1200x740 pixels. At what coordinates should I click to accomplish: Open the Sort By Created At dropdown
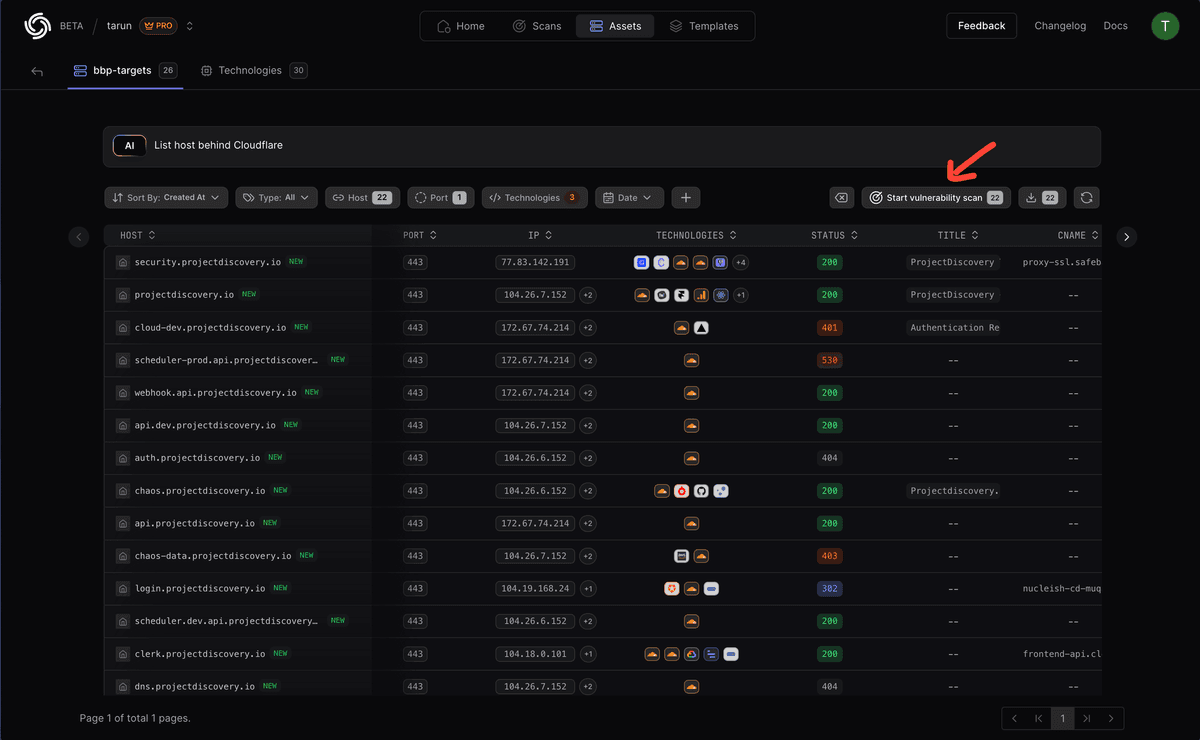click(165, 197)
